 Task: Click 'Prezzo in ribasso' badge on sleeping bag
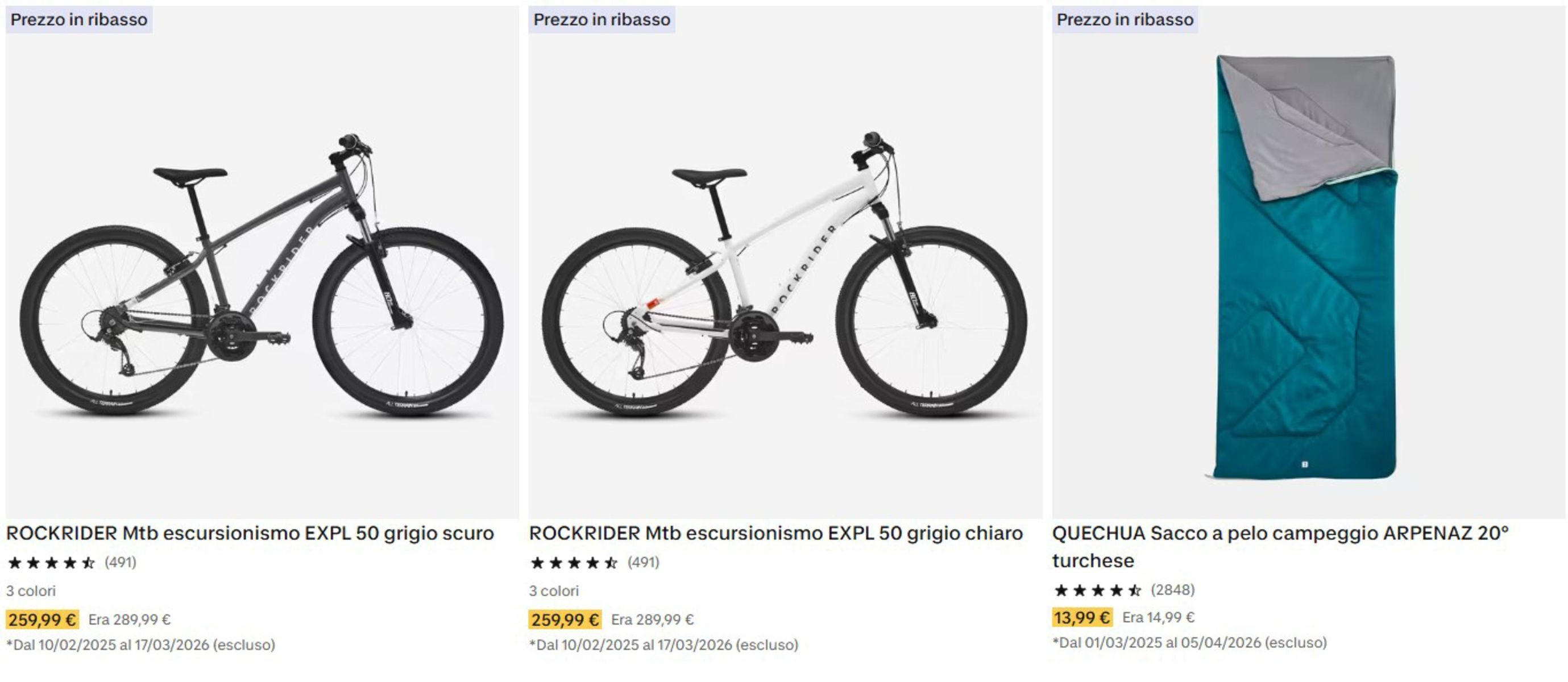click(1125, 19)
